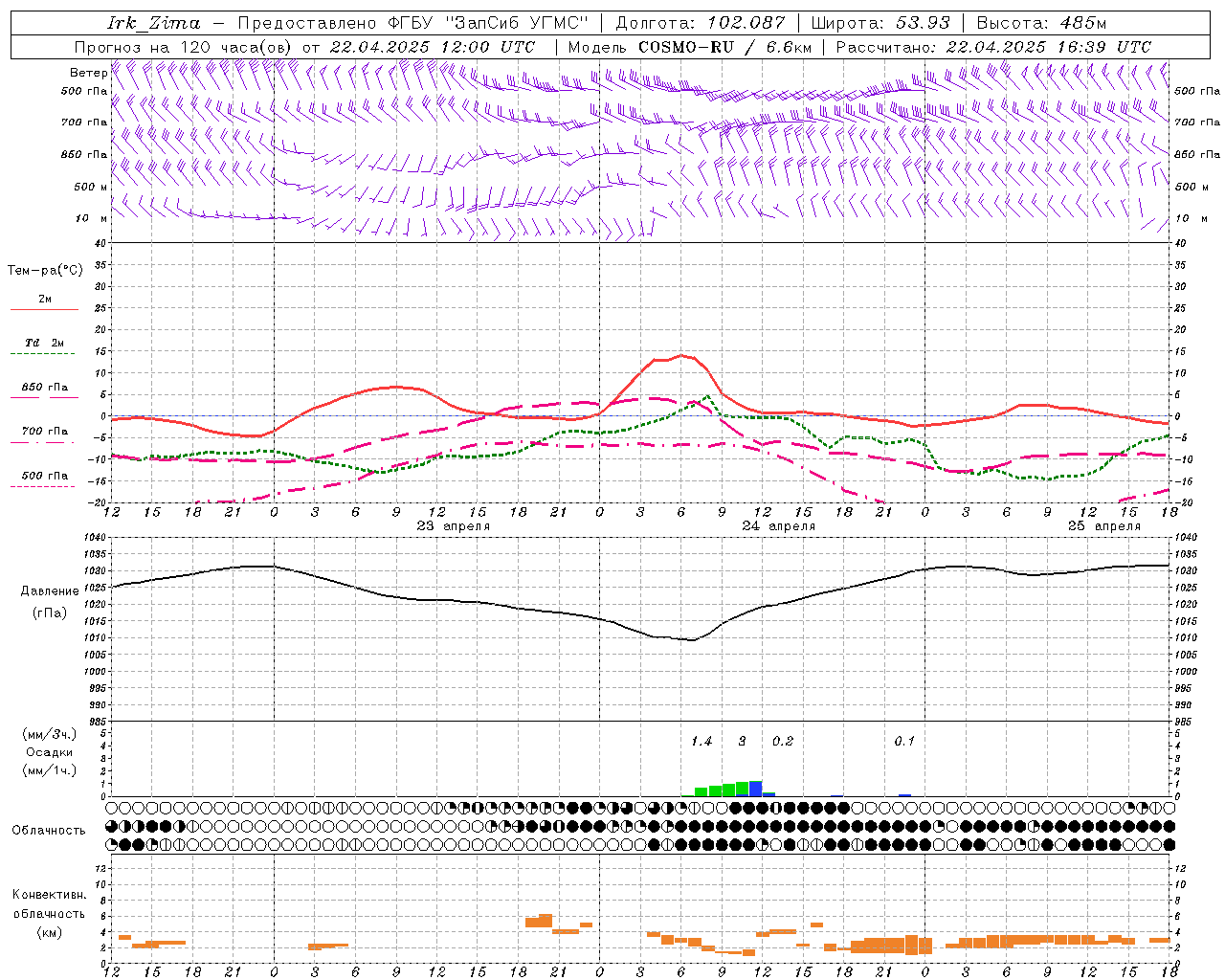Click the Ветер wind panel label
Screen dimensions: 1225x980
click(x=88, y=73)
